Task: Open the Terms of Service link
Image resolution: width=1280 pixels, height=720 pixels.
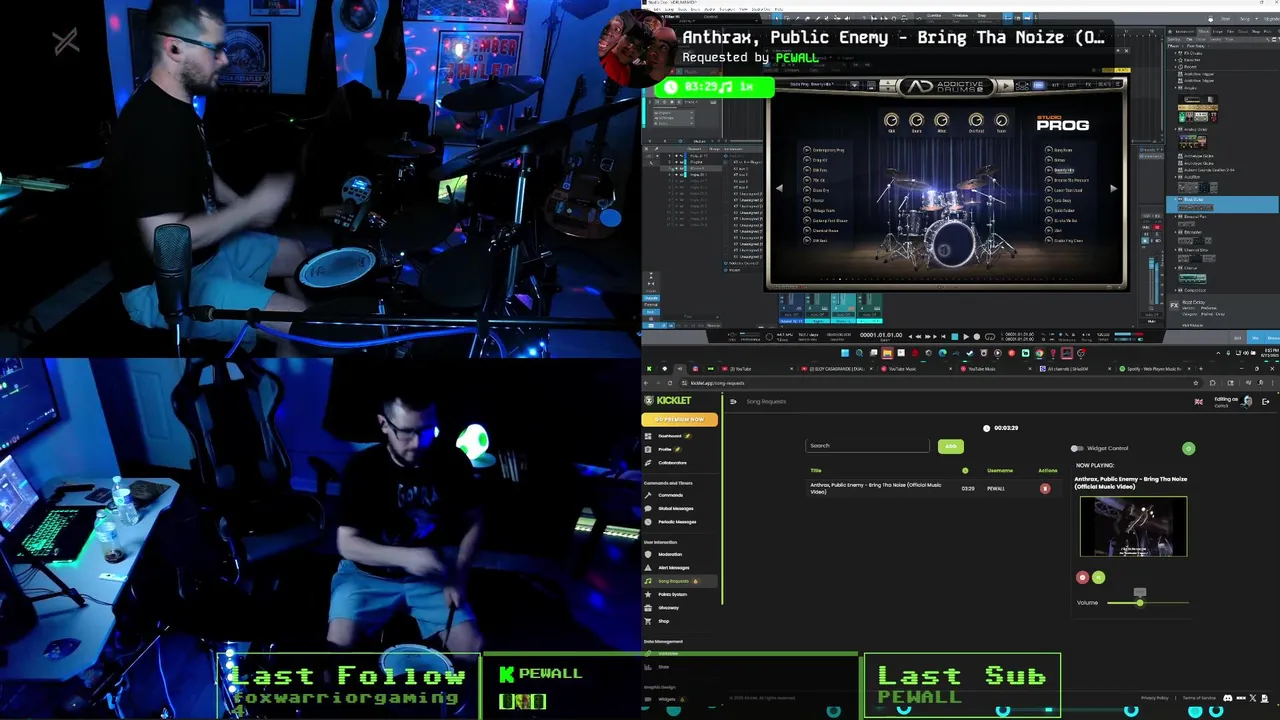Action: (x=1199, y=698)
